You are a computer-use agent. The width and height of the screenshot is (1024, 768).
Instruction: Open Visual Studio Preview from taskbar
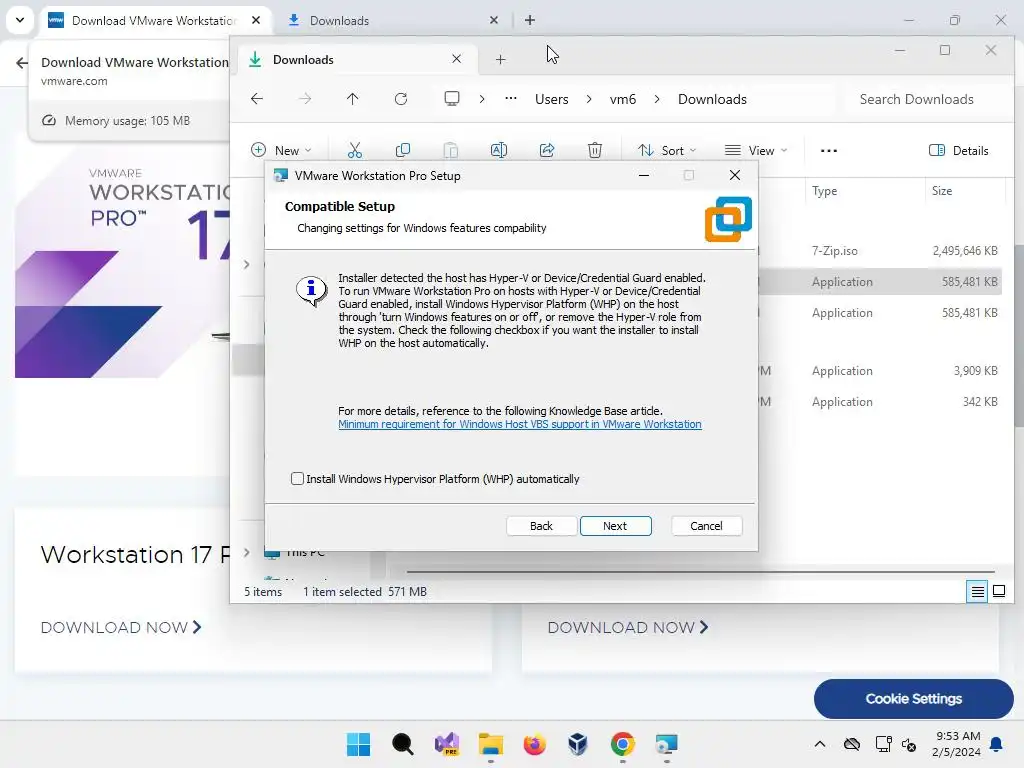447,744
